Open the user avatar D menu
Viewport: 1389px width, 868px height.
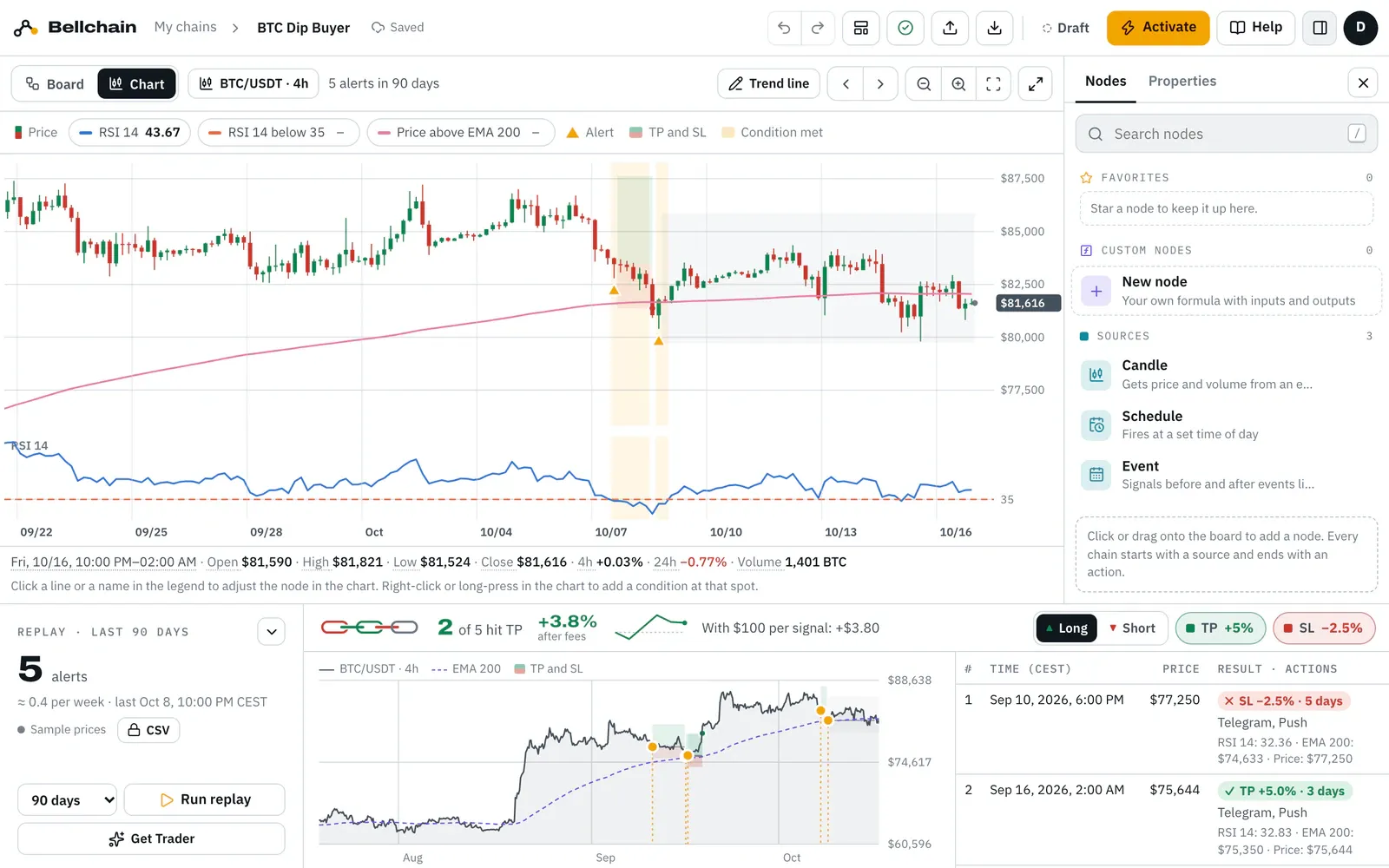(x=1360, y=28)
